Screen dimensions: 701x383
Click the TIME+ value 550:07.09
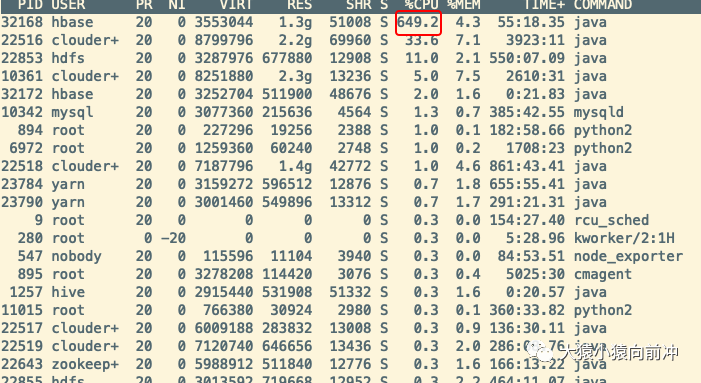pos(527,58)
